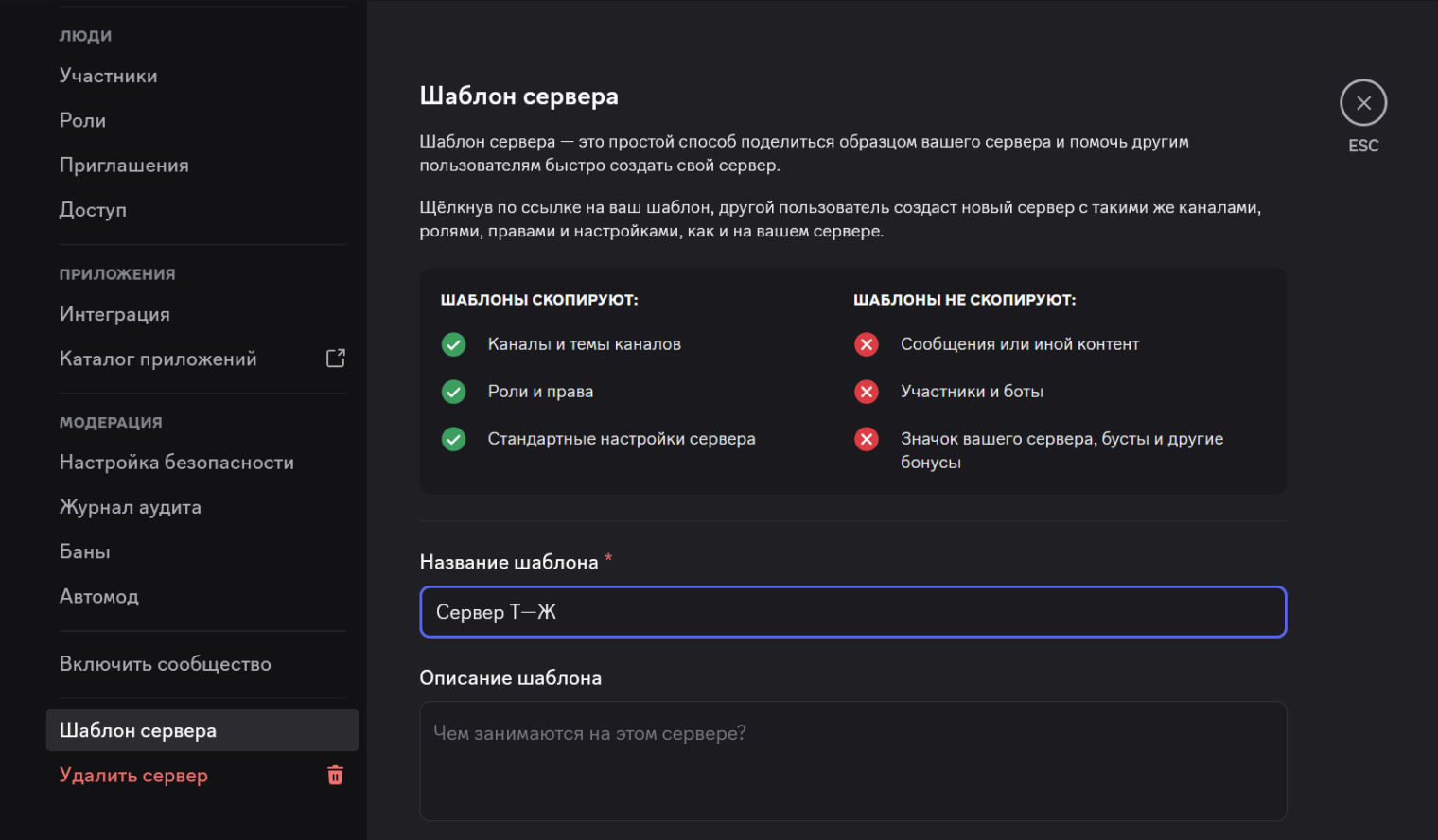View the Журнал аудита page

(x=131, y=507)
